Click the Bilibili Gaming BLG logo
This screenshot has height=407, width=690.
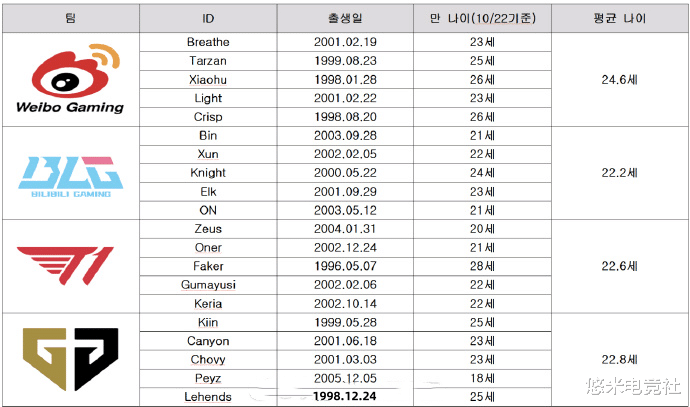pos(70,176)
